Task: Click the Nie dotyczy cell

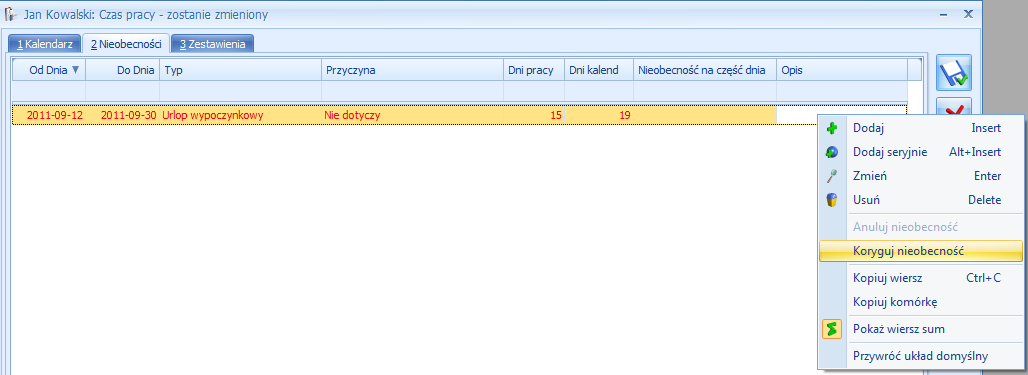Action: pos(412,115)
